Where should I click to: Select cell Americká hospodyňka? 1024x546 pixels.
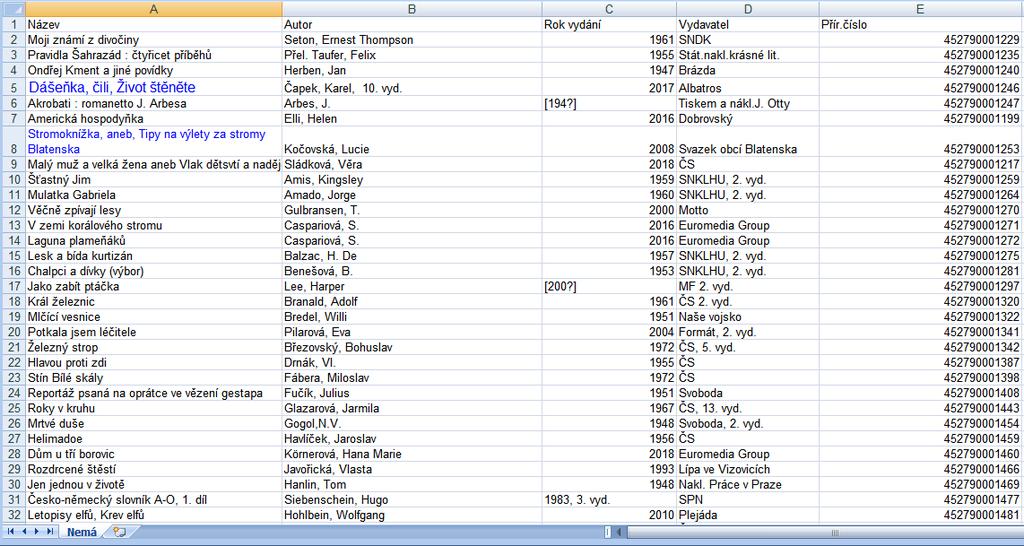click(153, 119)
